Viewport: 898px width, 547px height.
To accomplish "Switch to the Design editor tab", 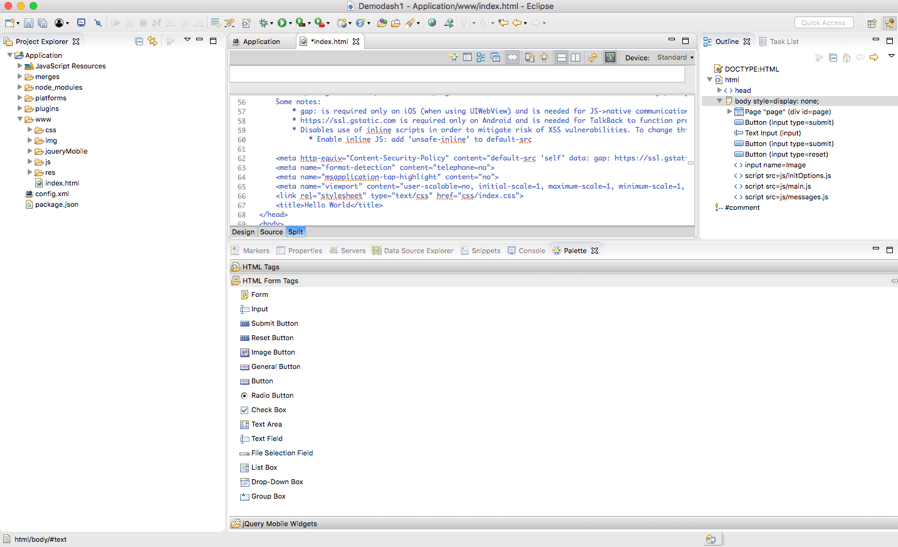I will click(243, 232).
